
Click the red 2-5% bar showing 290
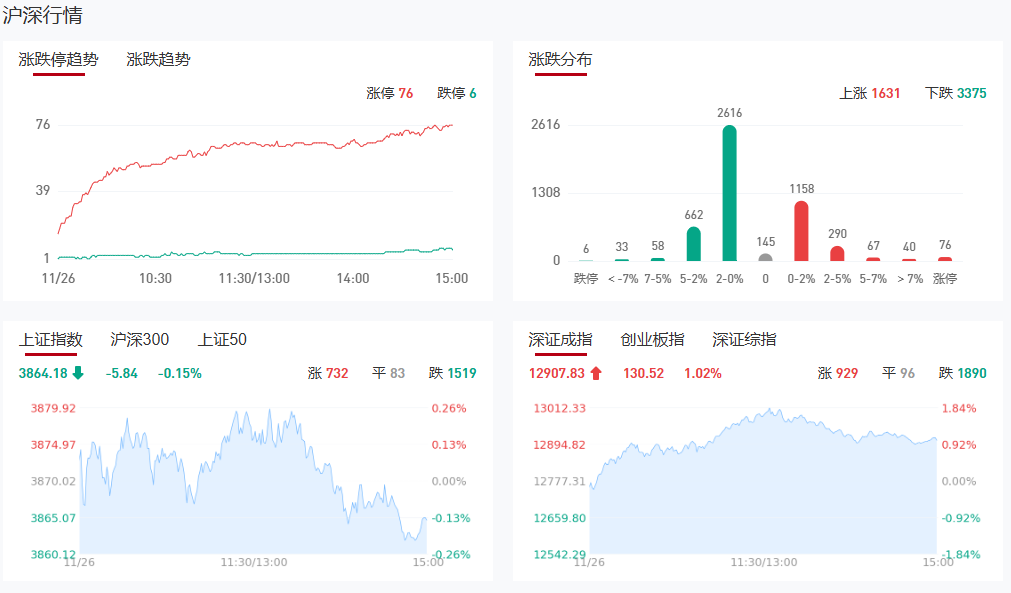click(x=837, y=253)
